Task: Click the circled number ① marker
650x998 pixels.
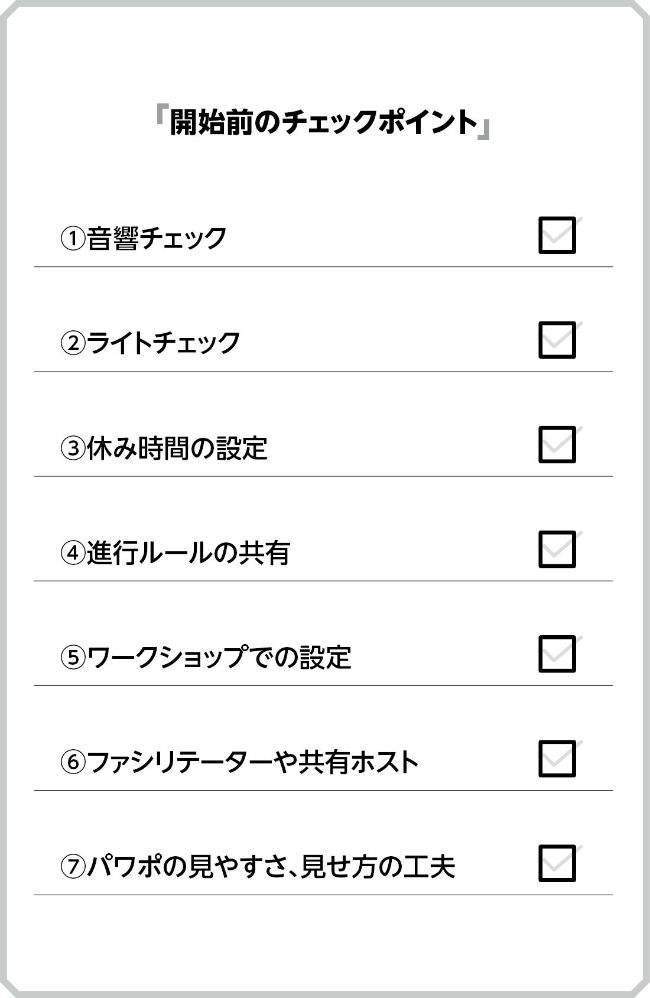Action: click(x=73, y=239)
